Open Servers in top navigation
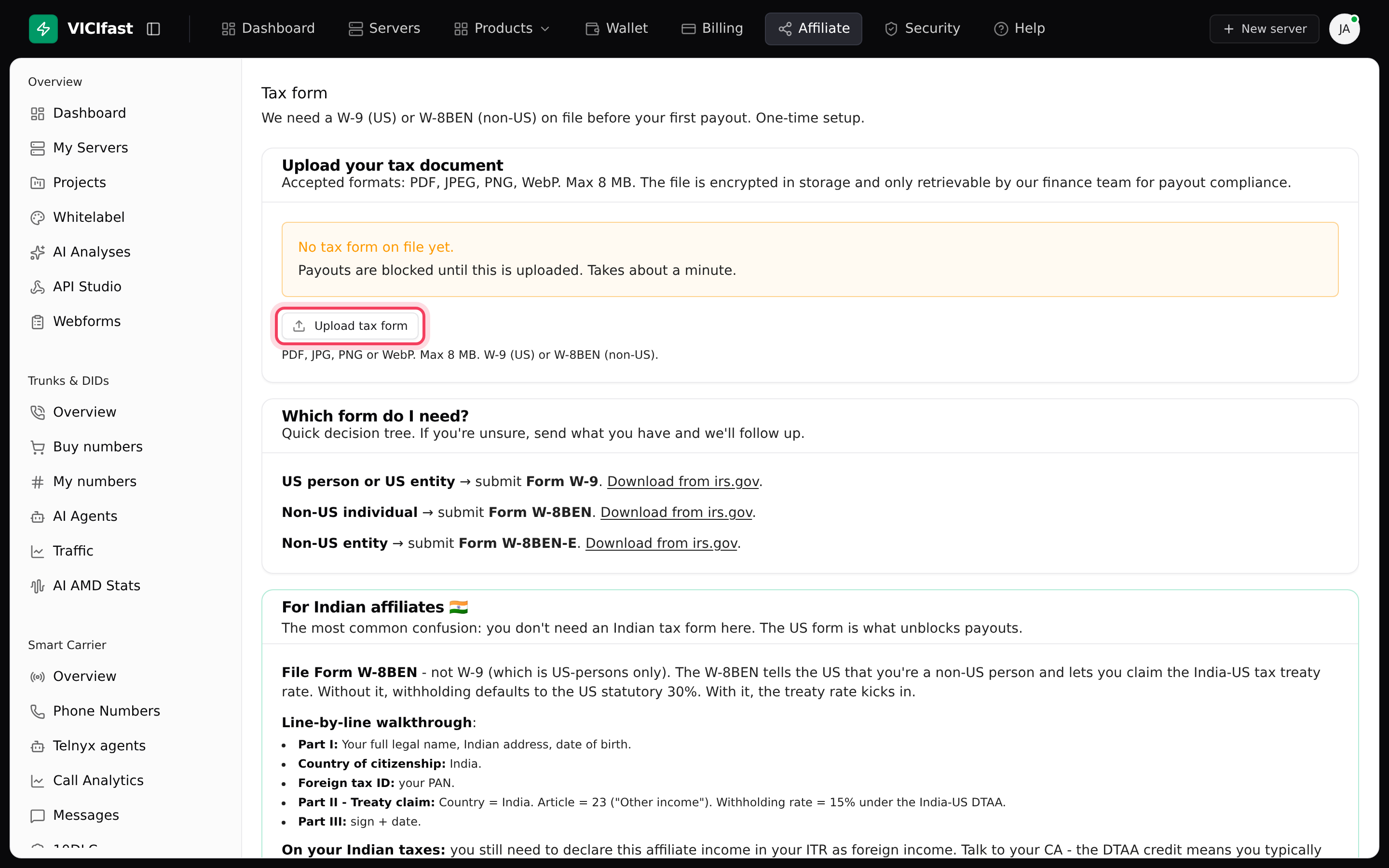This screenshot has height=868, width=1389. (384, 29)
